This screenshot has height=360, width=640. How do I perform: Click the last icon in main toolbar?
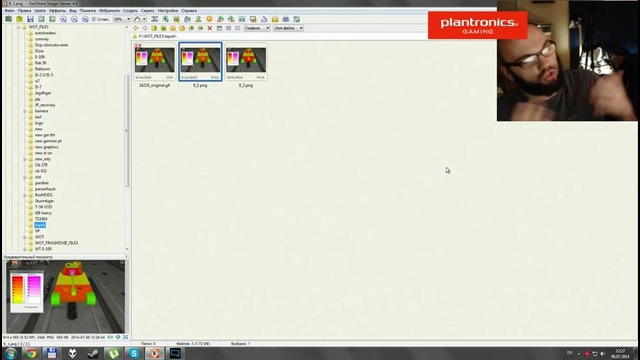click(x=297, y=19)
